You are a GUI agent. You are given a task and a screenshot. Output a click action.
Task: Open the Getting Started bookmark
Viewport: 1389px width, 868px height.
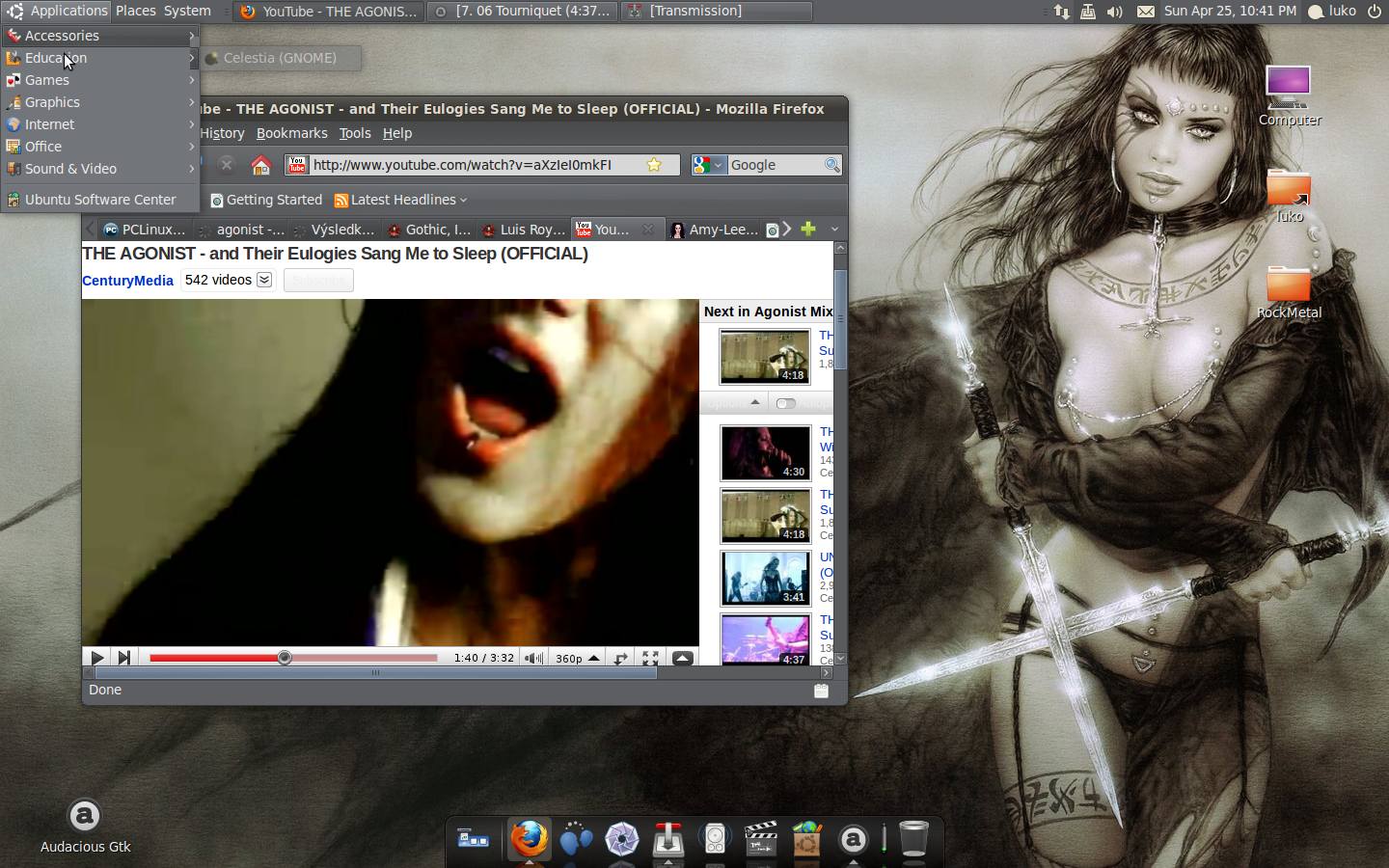(267, 200)
